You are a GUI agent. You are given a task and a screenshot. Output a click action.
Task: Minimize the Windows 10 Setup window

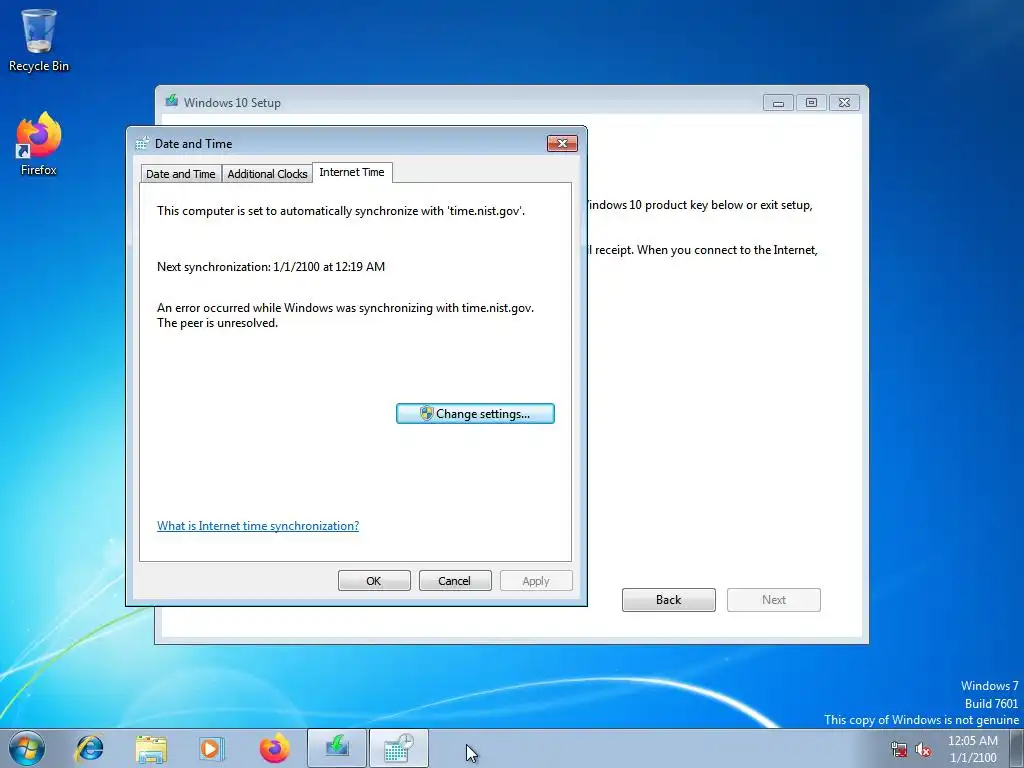click(x=778, y=103)
